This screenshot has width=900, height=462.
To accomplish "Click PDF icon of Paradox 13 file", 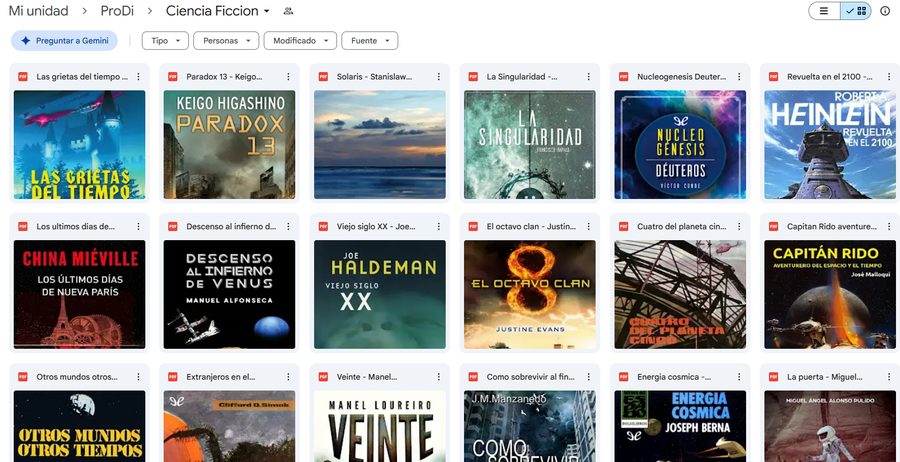I will tap(173, 77).
